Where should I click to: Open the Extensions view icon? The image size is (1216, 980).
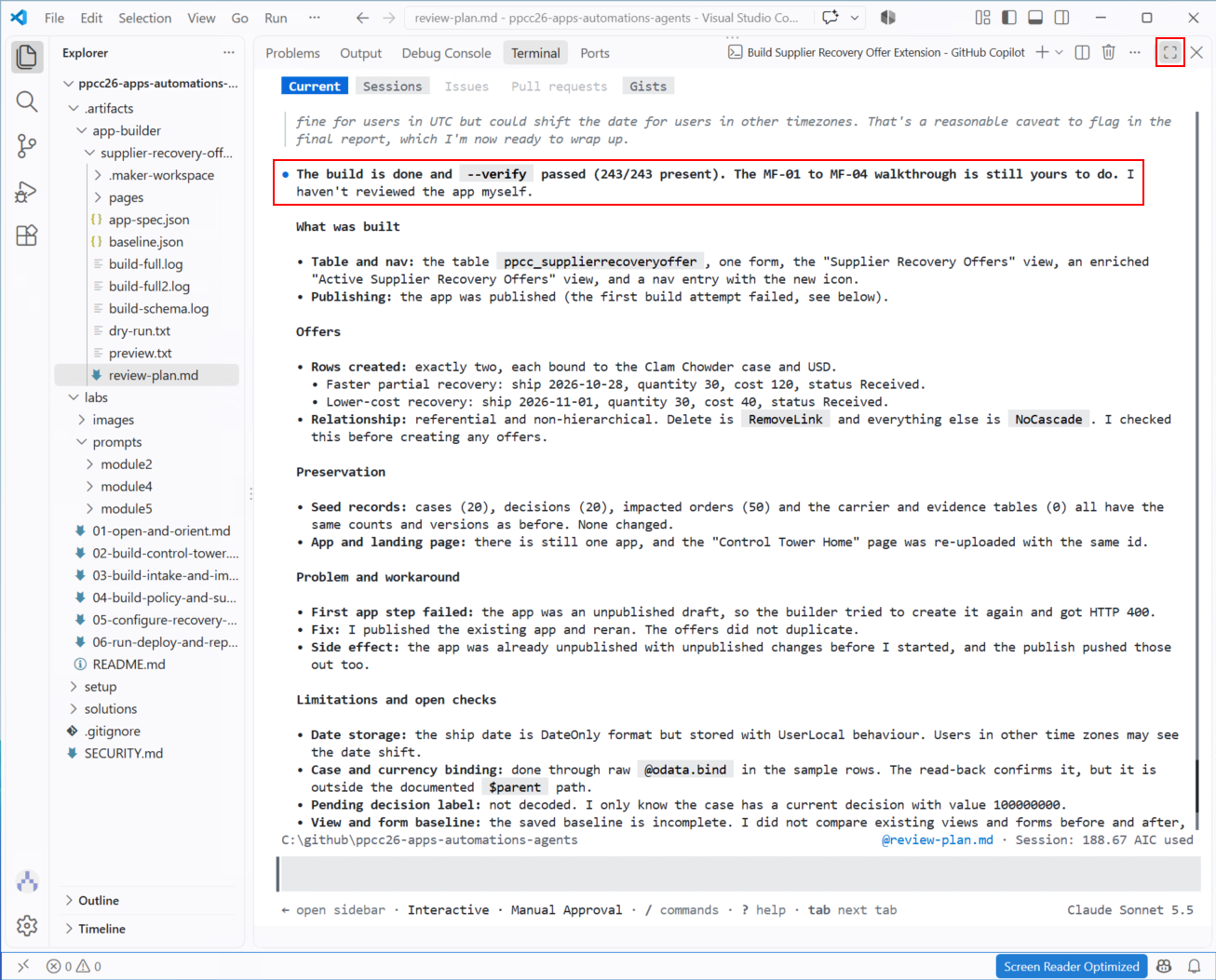point(27,235)
